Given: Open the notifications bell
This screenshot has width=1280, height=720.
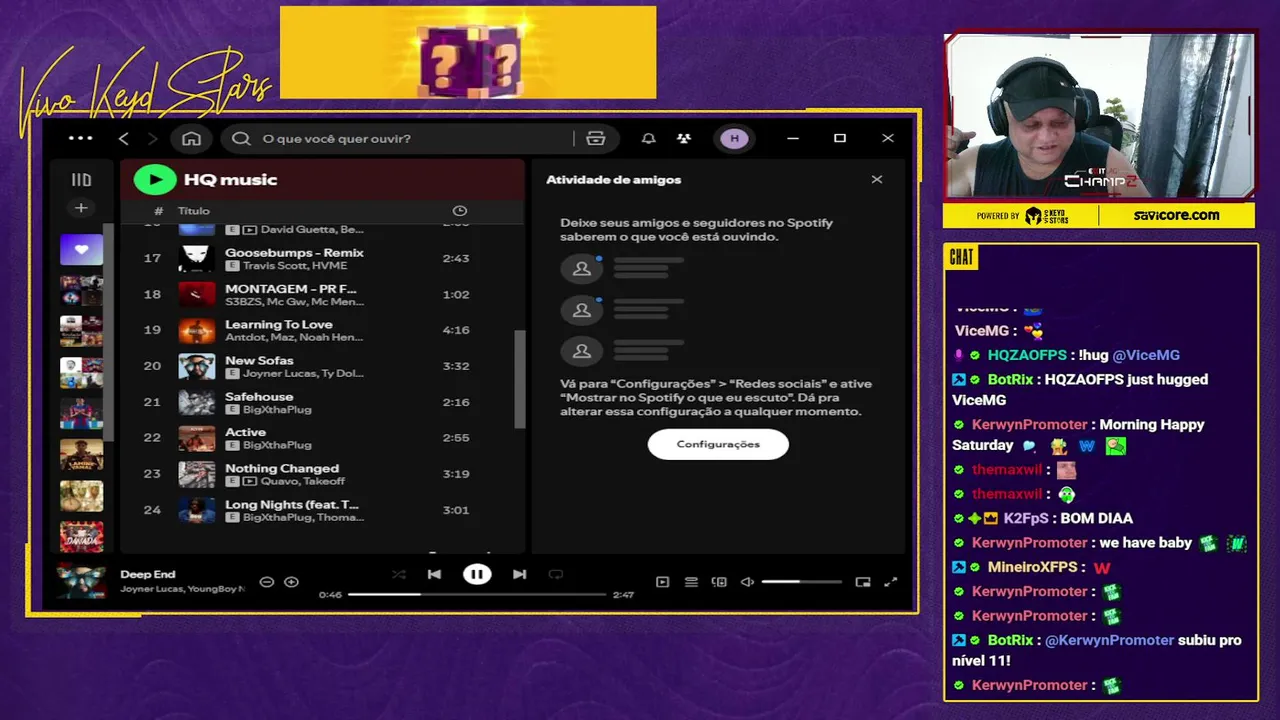Looking at the screenshot, I should [648, 138].
